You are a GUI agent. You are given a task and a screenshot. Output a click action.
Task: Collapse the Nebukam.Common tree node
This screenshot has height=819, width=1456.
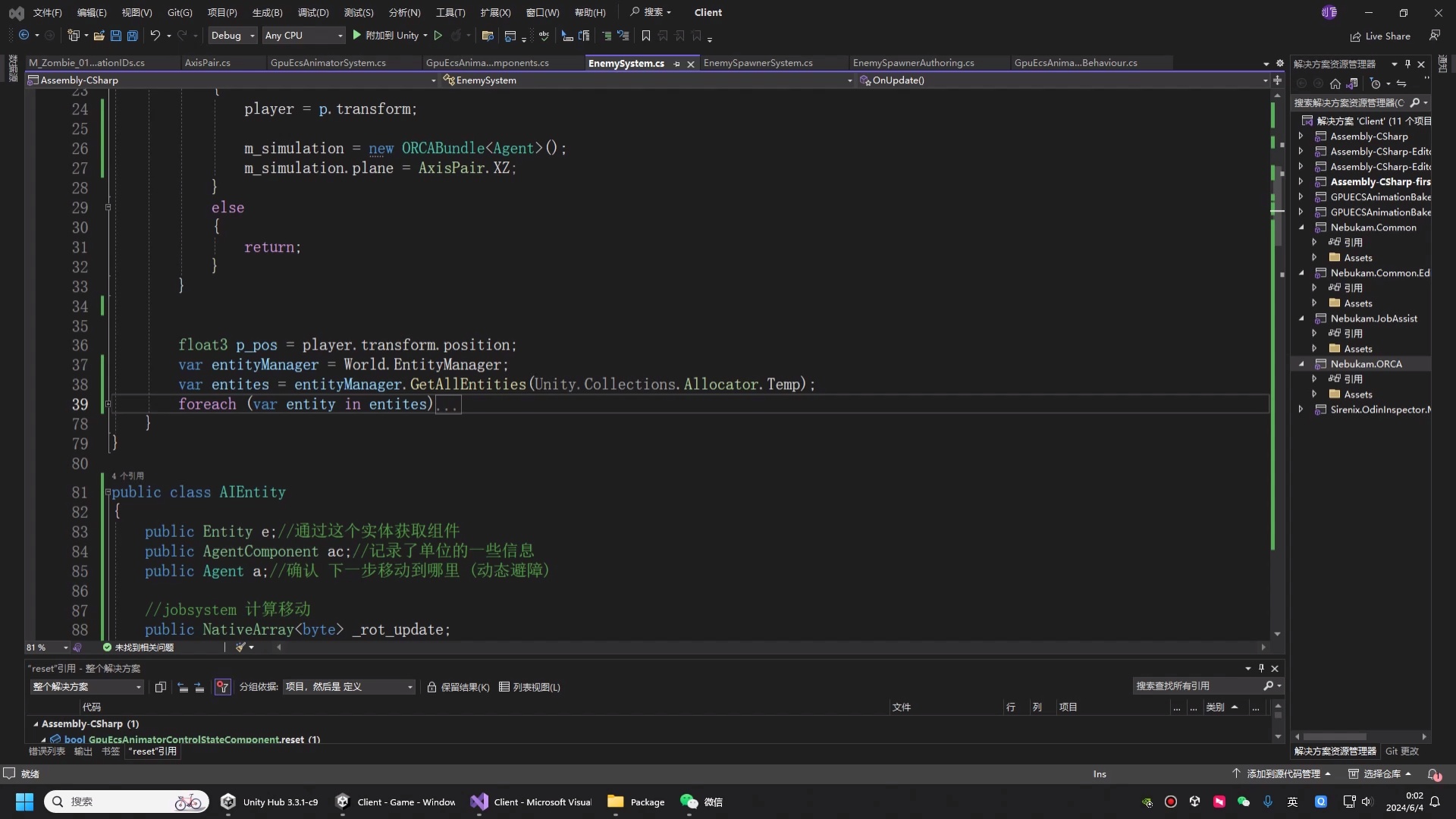pos(1301,227)
